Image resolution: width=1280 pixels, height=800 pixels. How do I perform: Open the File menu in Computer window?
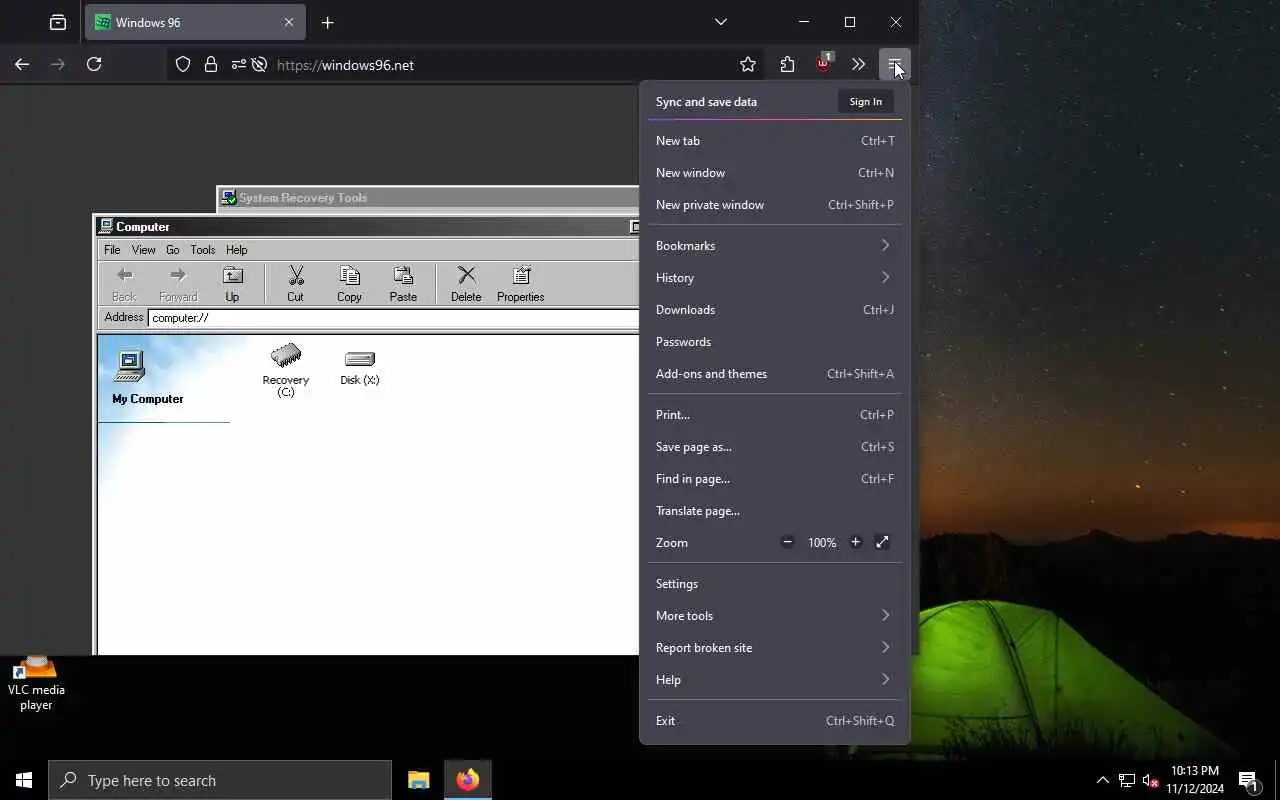pyautogui.click(x=112, y=250)
